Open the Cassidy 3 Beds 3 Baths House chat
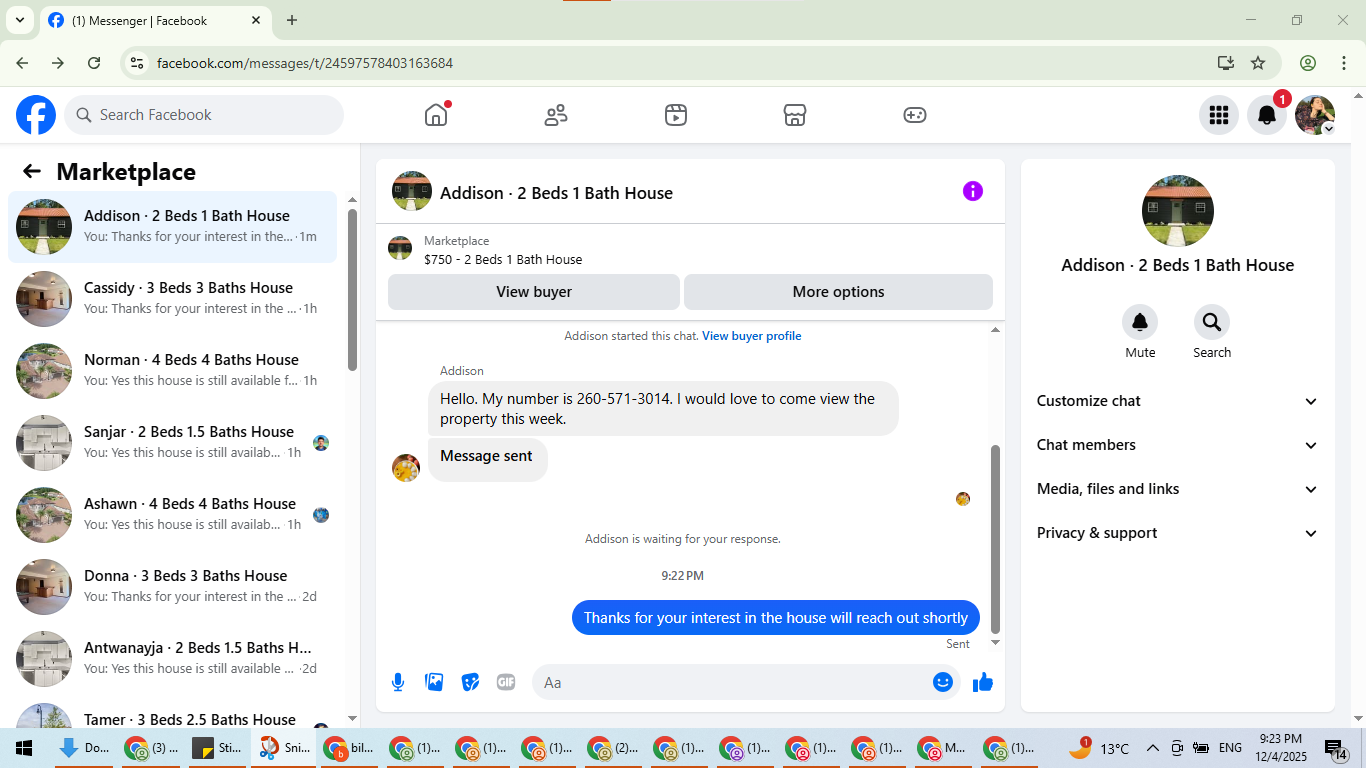1366x768 pixels. (x=173, y=299)
